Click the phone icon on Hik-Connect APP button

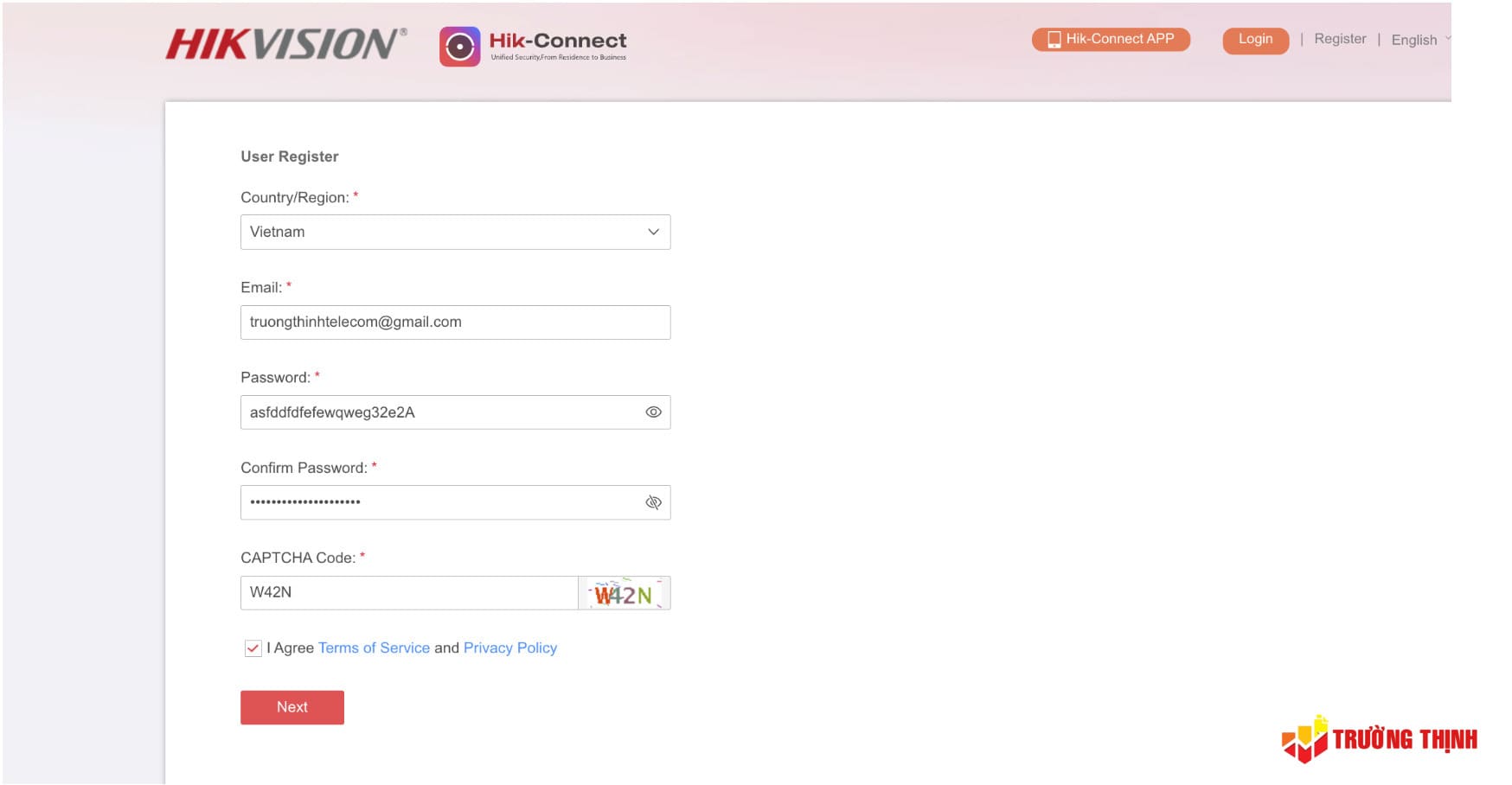coord(1054,40)
